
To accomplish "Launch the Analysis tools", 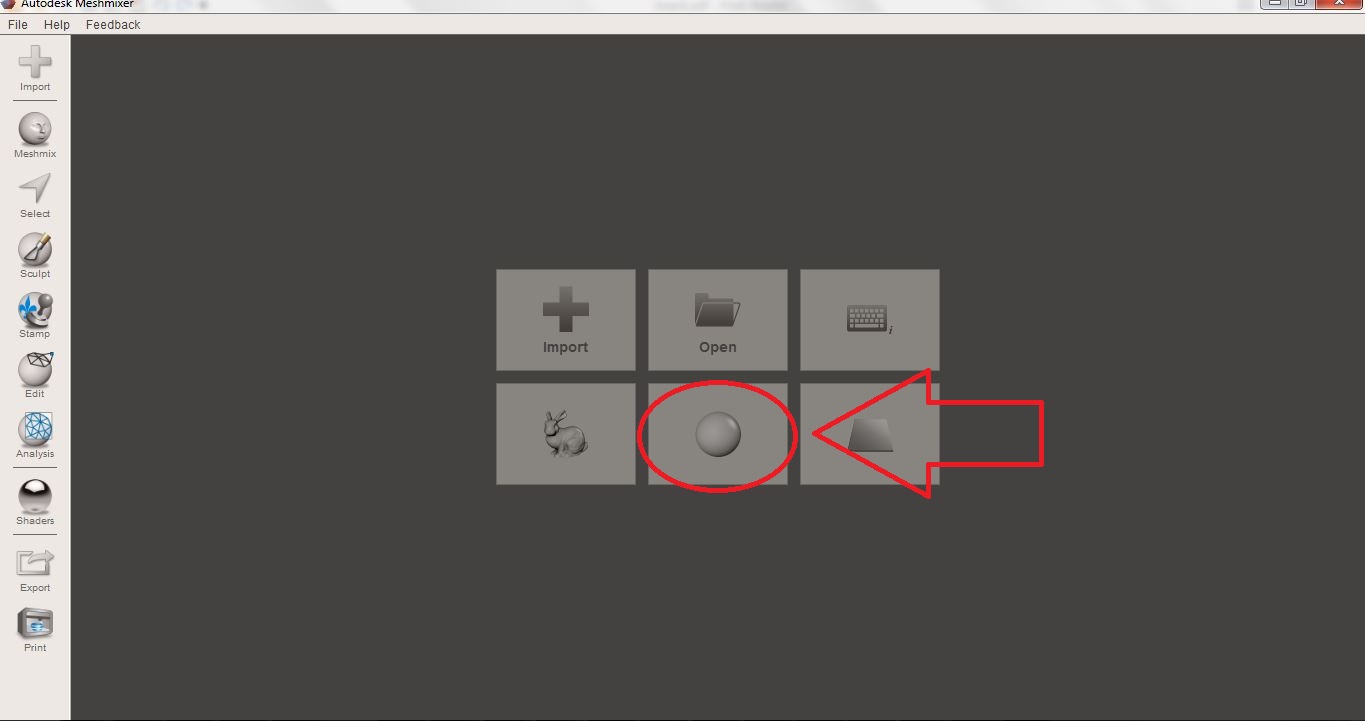I will click(x=35, y=436).
